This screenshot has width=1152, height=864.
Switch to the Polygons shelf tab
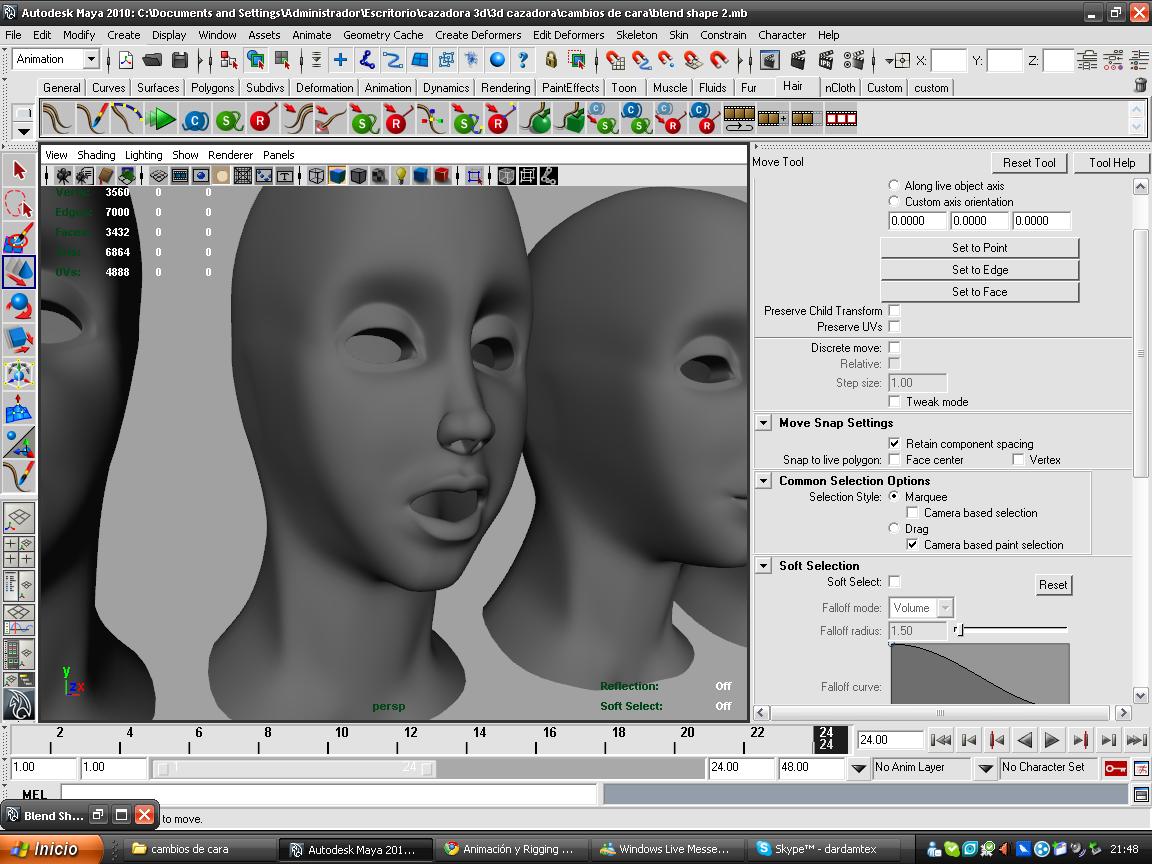point(212,88)
